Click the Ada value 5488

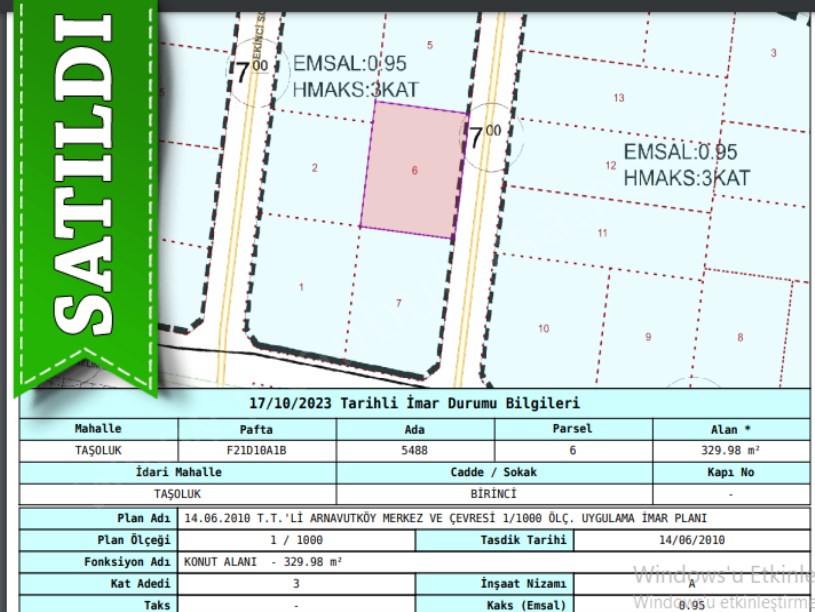[414, 451]
